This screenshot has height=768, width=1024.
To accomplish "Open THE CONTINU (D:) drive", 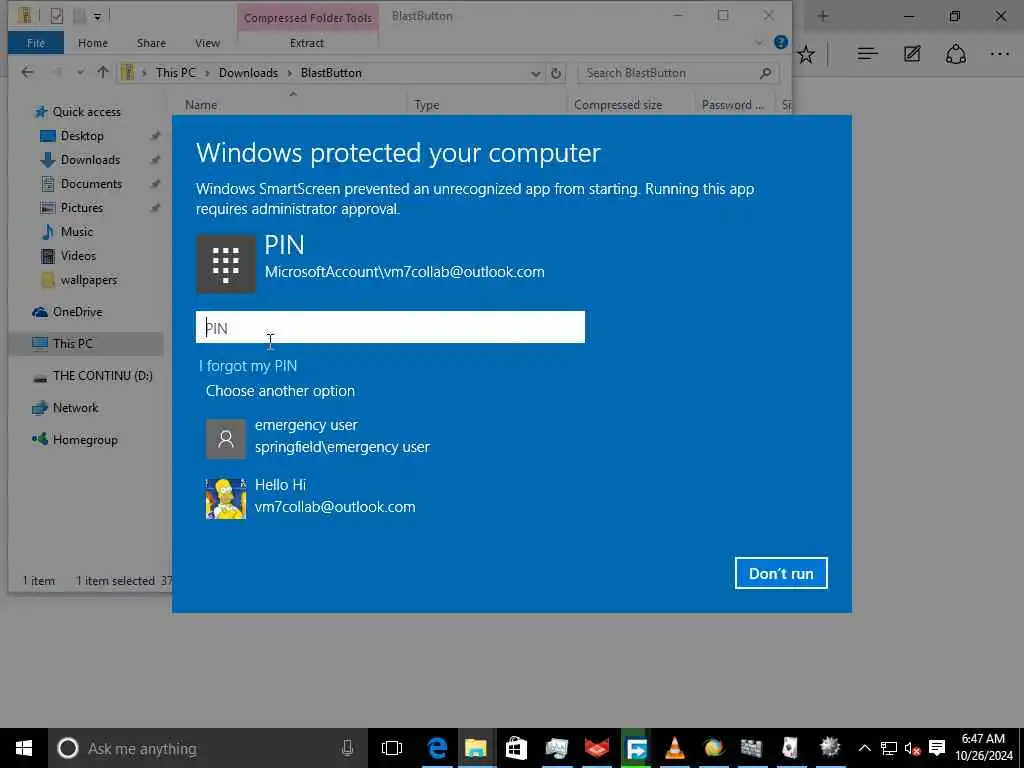I will coord(103,376).
